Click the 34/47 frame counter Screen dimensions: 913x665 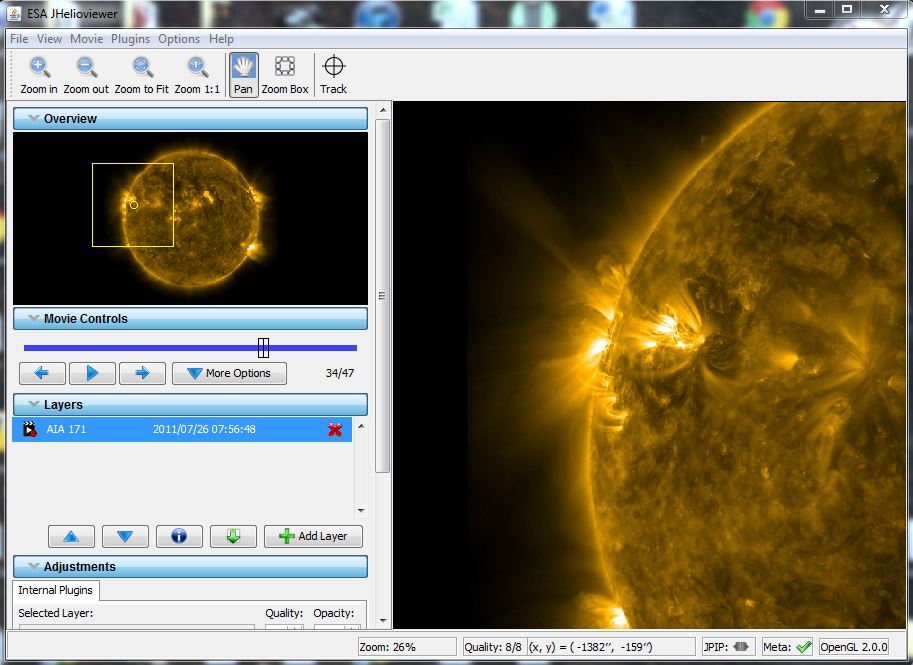tap(340, 373)
